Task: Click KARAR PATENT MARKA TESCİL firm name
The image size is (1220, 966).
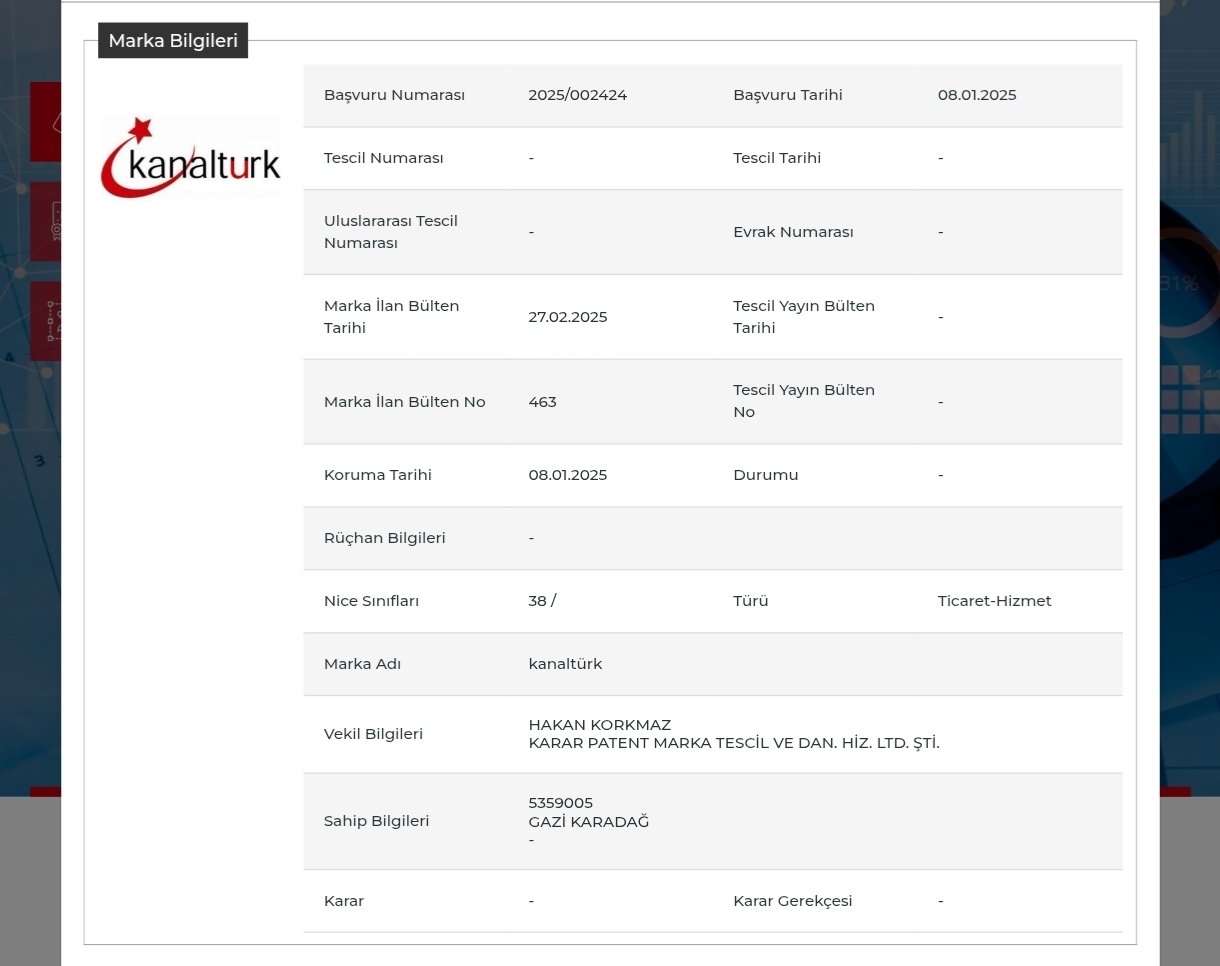Action: coord(733,743)
